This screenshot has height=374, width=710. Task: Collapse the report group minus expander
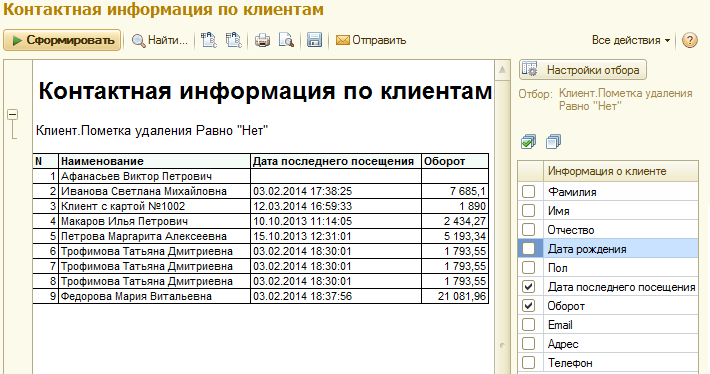click(x=13, y=115)
